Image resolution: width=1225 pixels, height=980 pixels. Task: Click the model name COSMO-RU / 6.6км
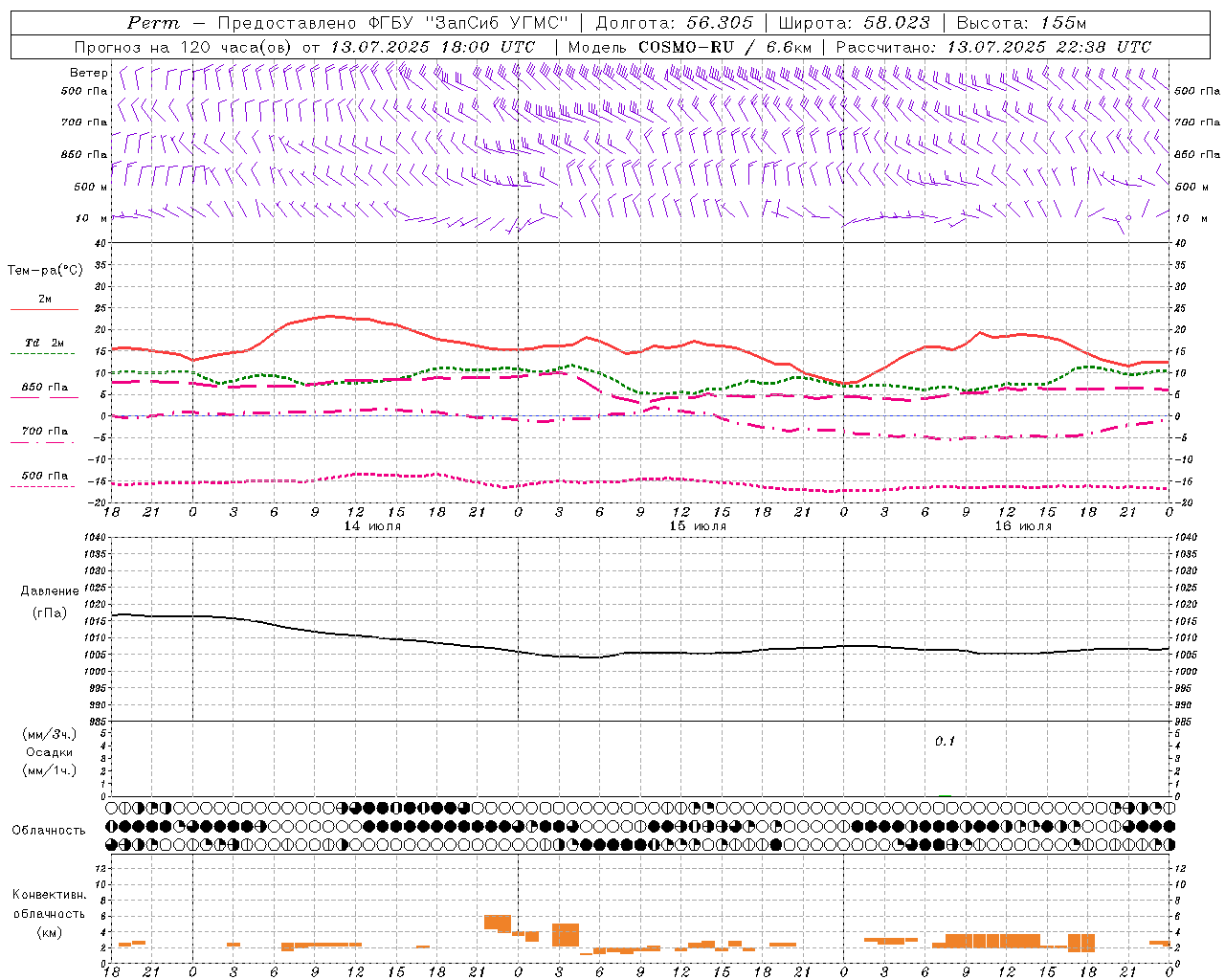[x=725, y=47]
